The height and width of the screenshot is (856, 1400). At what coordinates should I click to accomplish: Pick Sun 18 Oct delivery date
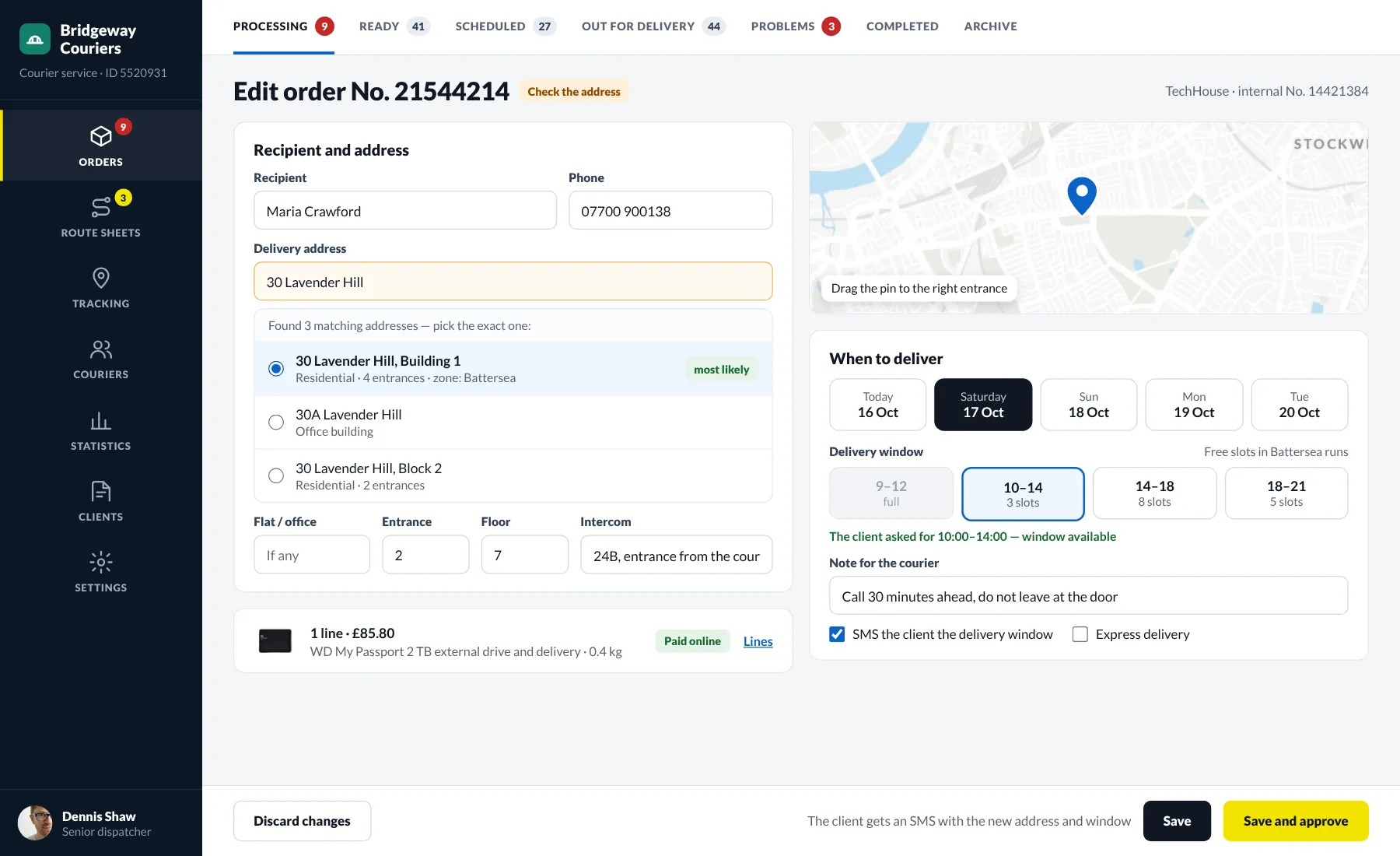tap(1089, 405)
